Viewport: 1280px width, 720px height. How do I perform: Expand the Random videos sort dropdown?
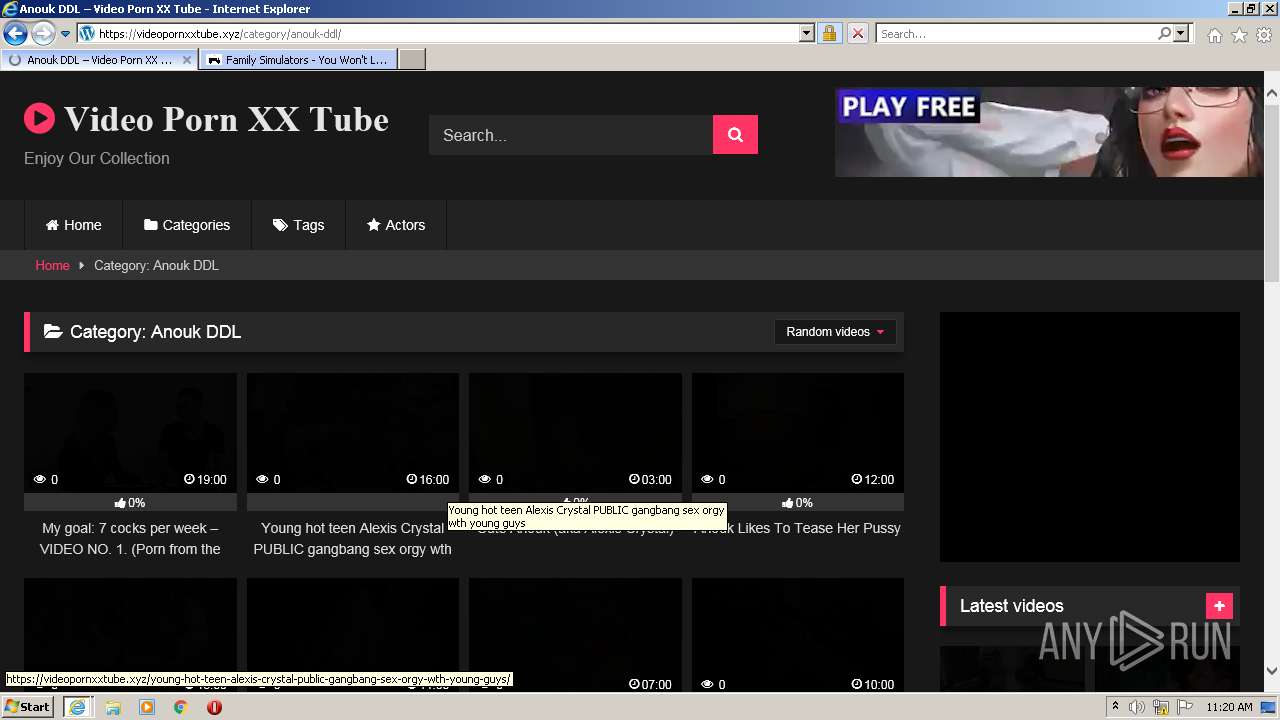(x=835, y=332)
